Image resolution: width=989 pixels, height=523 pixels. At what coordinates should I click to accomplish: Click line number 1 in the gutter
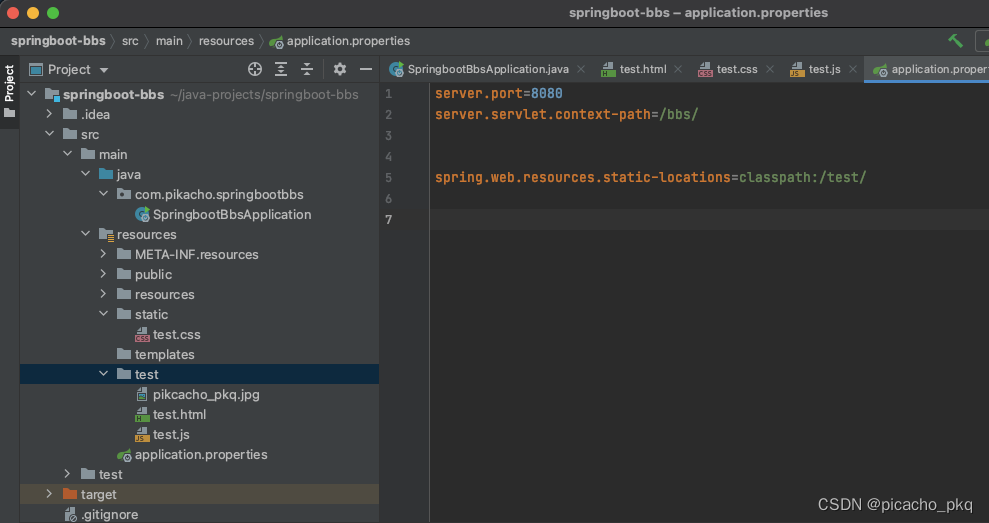[x=389, y=94]
